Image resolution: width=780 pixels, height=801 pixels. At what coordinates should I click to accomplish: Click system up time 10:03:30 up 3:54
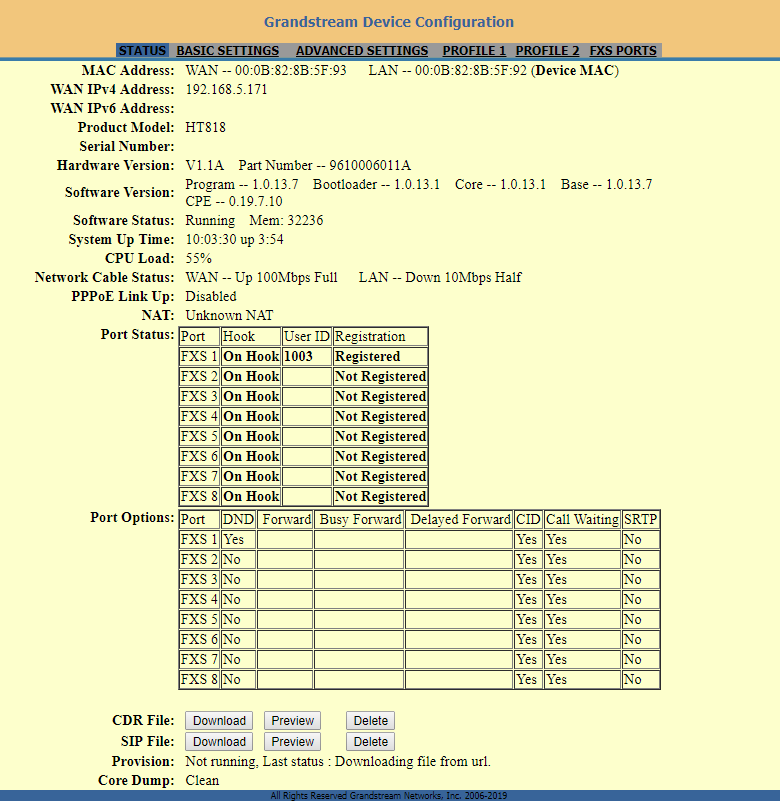tap(234, 240)
